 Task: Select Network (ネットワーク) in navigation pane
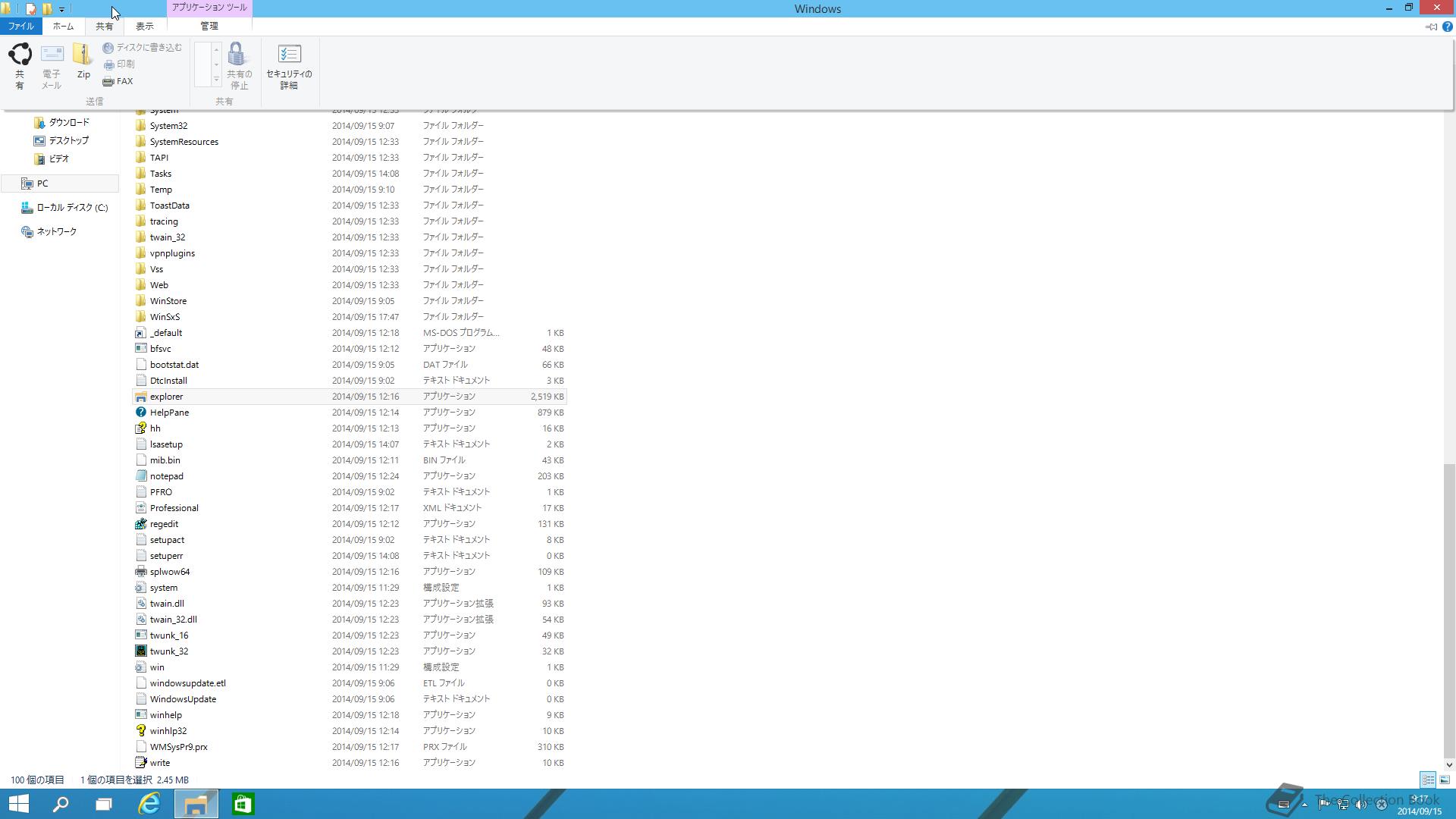tap(50, 231)
